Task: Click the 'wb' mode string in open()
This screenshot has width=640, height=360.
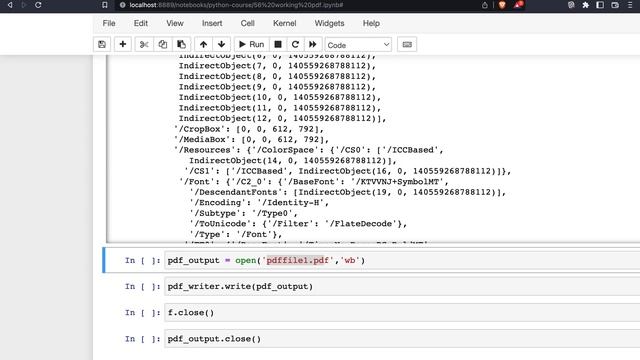Action: (350, 260)
